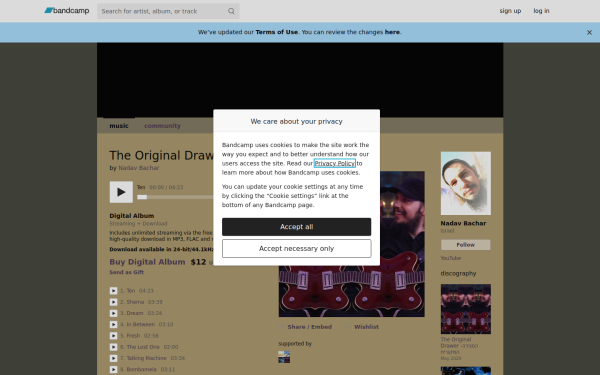Add album to Wishlist
Screen dimensions: 600x375
tap(366, 327)
